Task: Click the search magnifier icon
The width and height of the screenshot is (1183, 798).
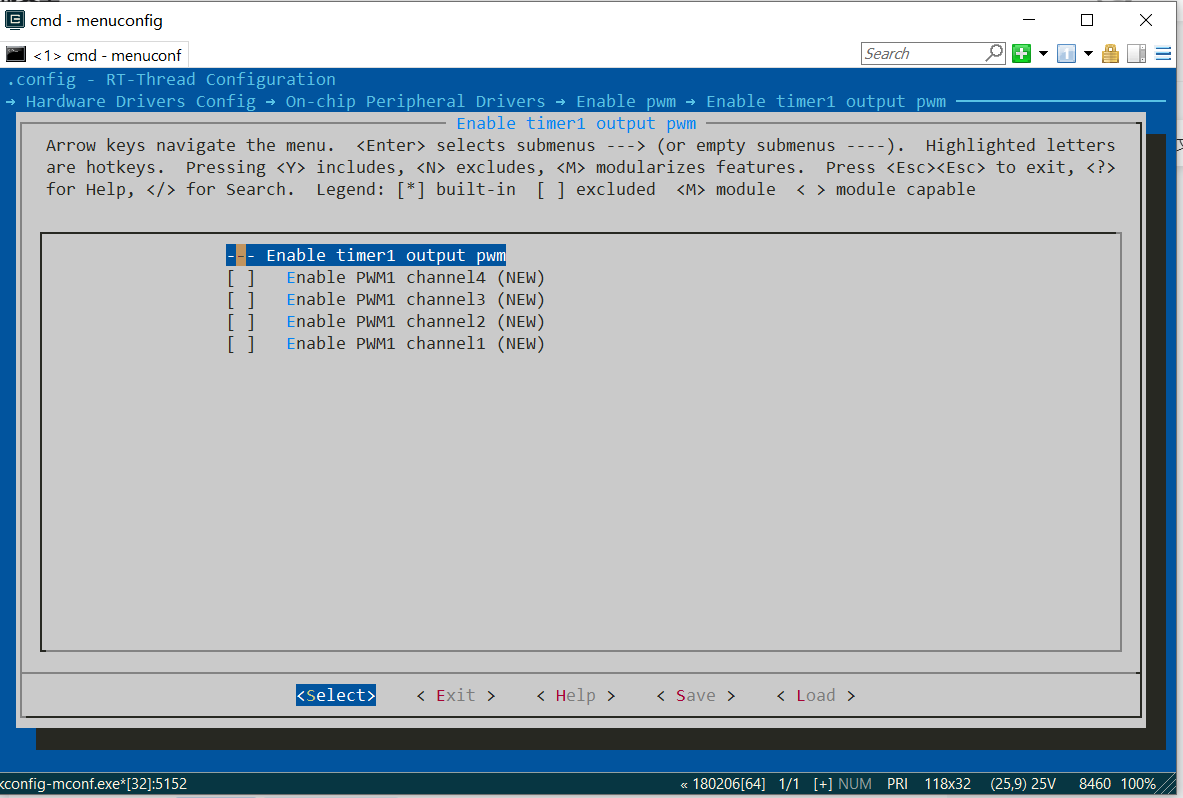Action: (994, 53)
